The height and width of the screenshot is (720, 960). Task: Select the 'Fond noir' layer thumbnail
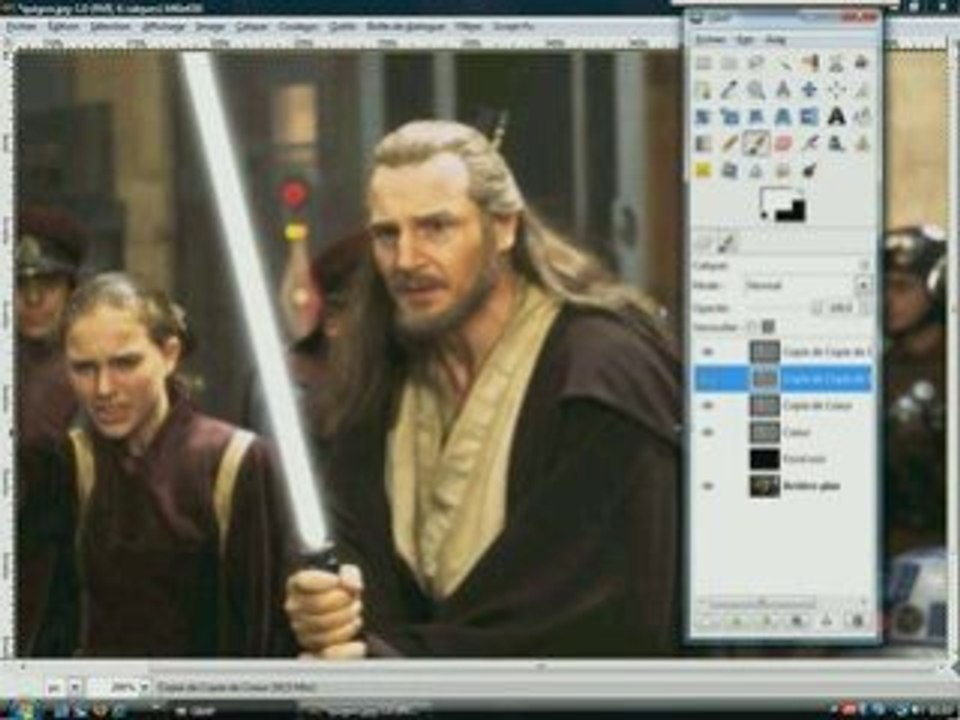tap(765, 459)
